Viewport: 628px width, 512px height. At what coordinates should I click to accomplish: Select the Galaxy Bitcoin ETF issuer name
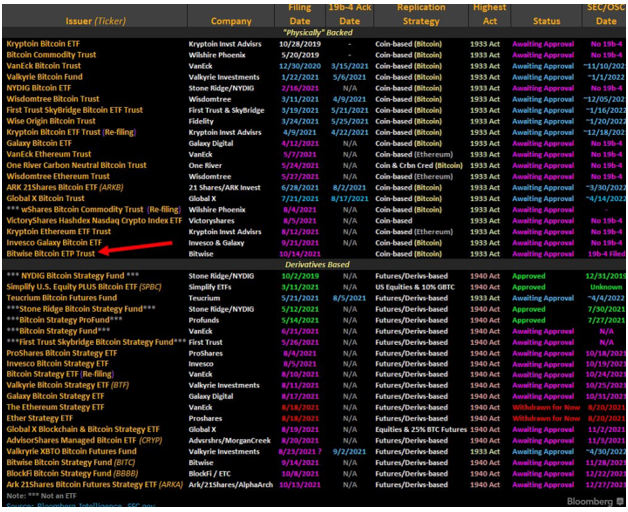39,143
